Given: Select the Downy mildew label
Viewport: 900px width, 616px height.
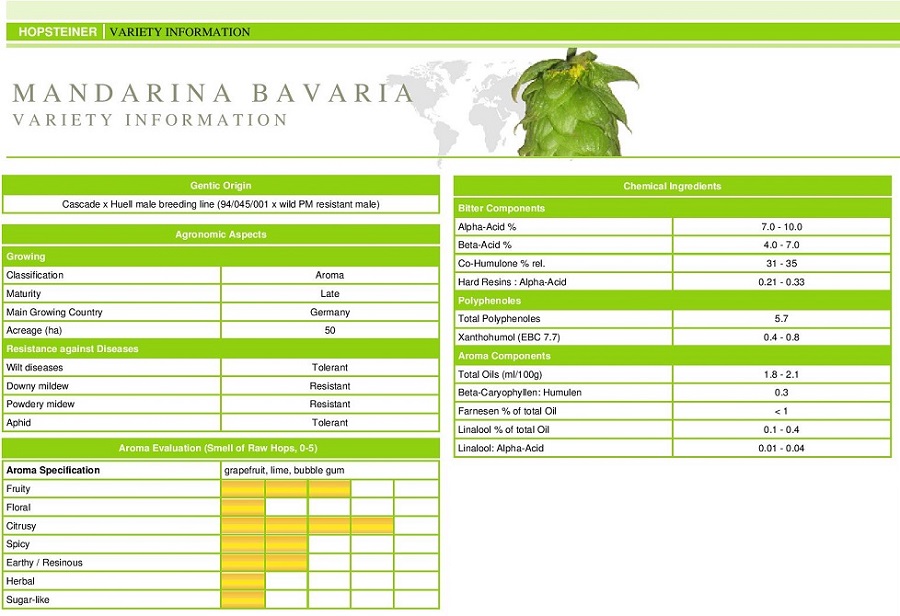Looking at the screenshot, I should pyautogui.click(x=37, y=386).
